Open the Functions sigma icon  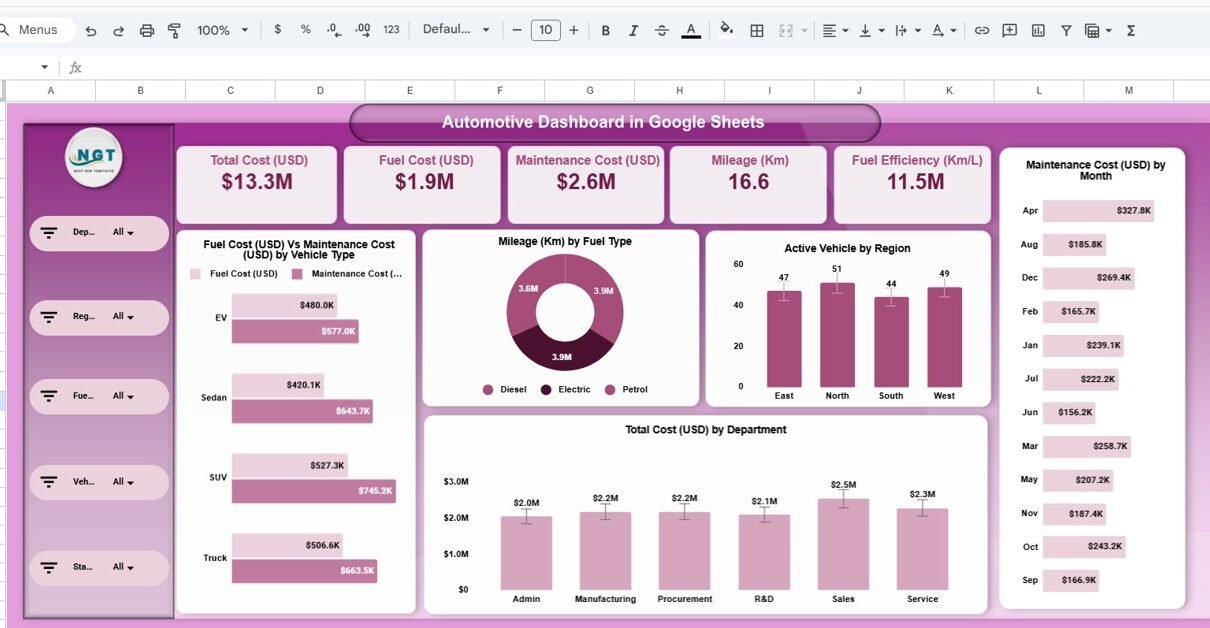[1131, 30]
